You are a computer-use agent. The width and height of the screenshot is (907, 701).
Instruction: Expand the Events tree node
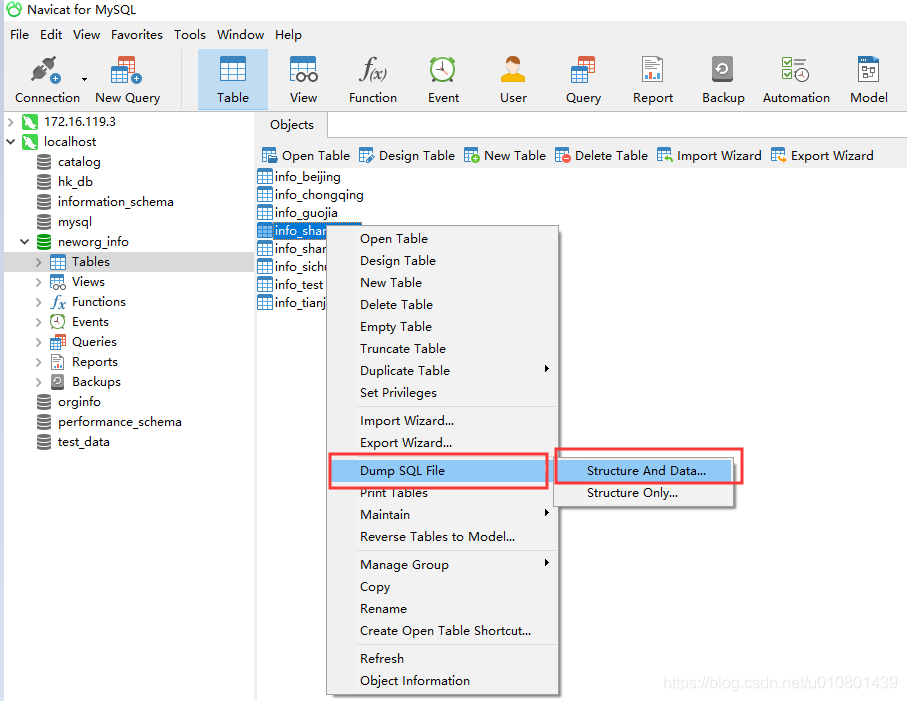click(38, 322)
